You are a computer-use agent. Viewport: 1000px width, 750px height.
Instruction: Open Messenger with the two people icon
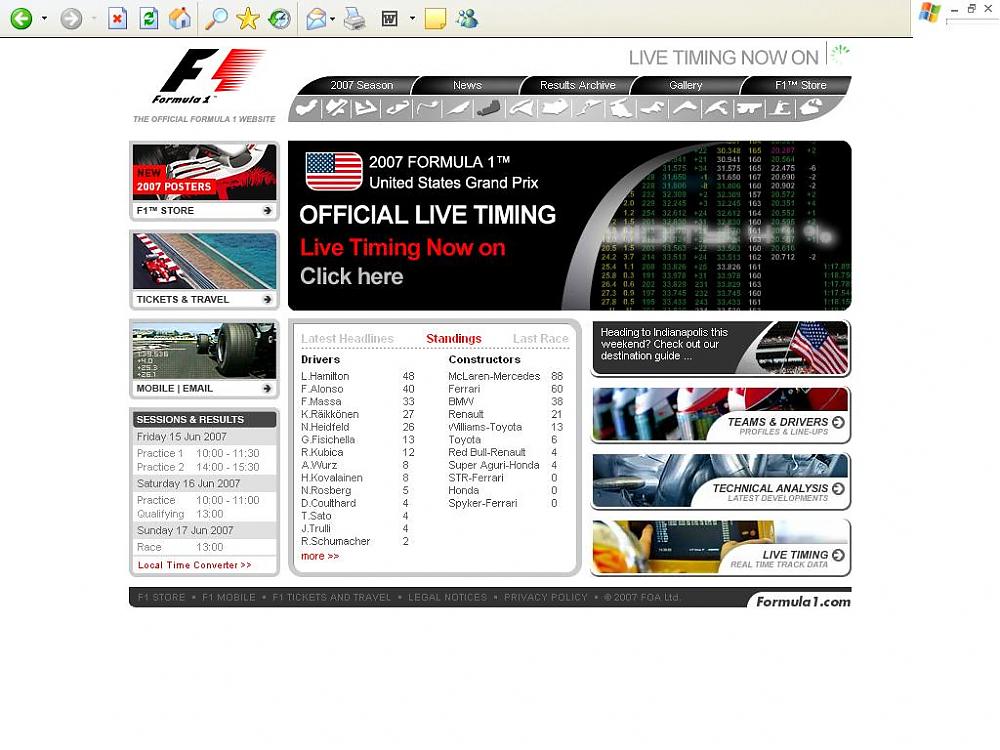(467, 18)
